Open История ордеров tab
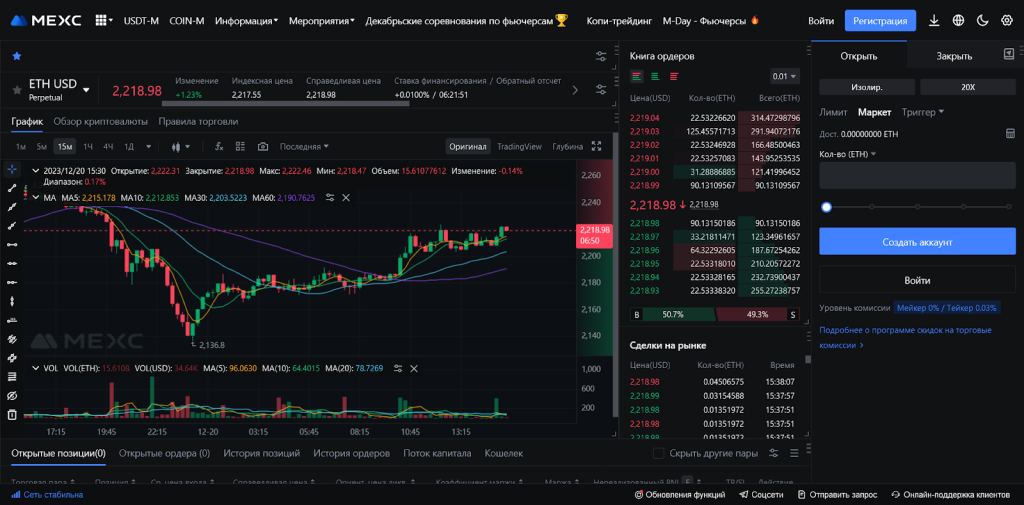The height and width of the screenshot is (505, 1024). (351, 453)
